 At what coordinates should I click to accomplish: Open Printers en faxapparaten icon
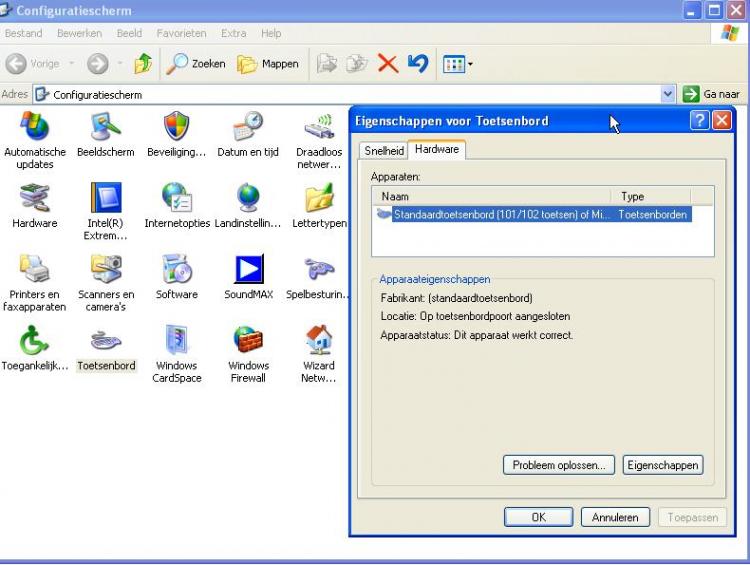34,269
